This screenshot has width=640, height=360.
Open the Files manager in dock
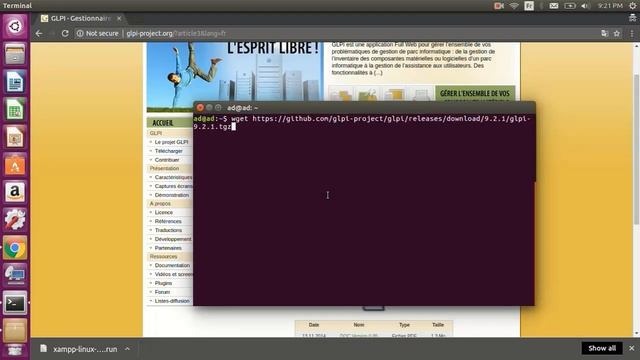[x=15, y=54]
